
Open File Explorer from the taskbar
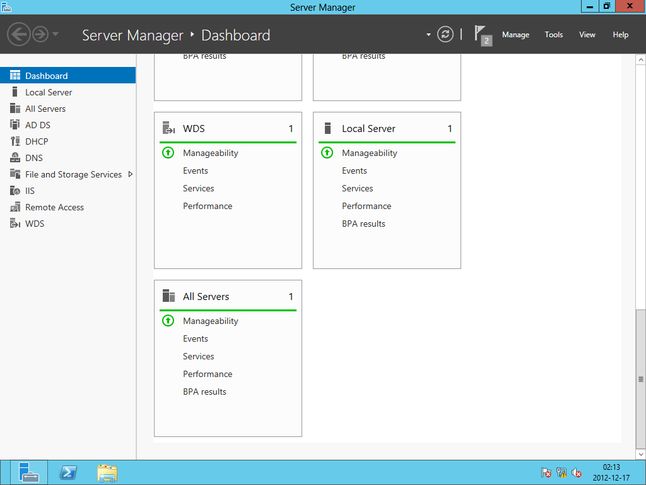107,473
